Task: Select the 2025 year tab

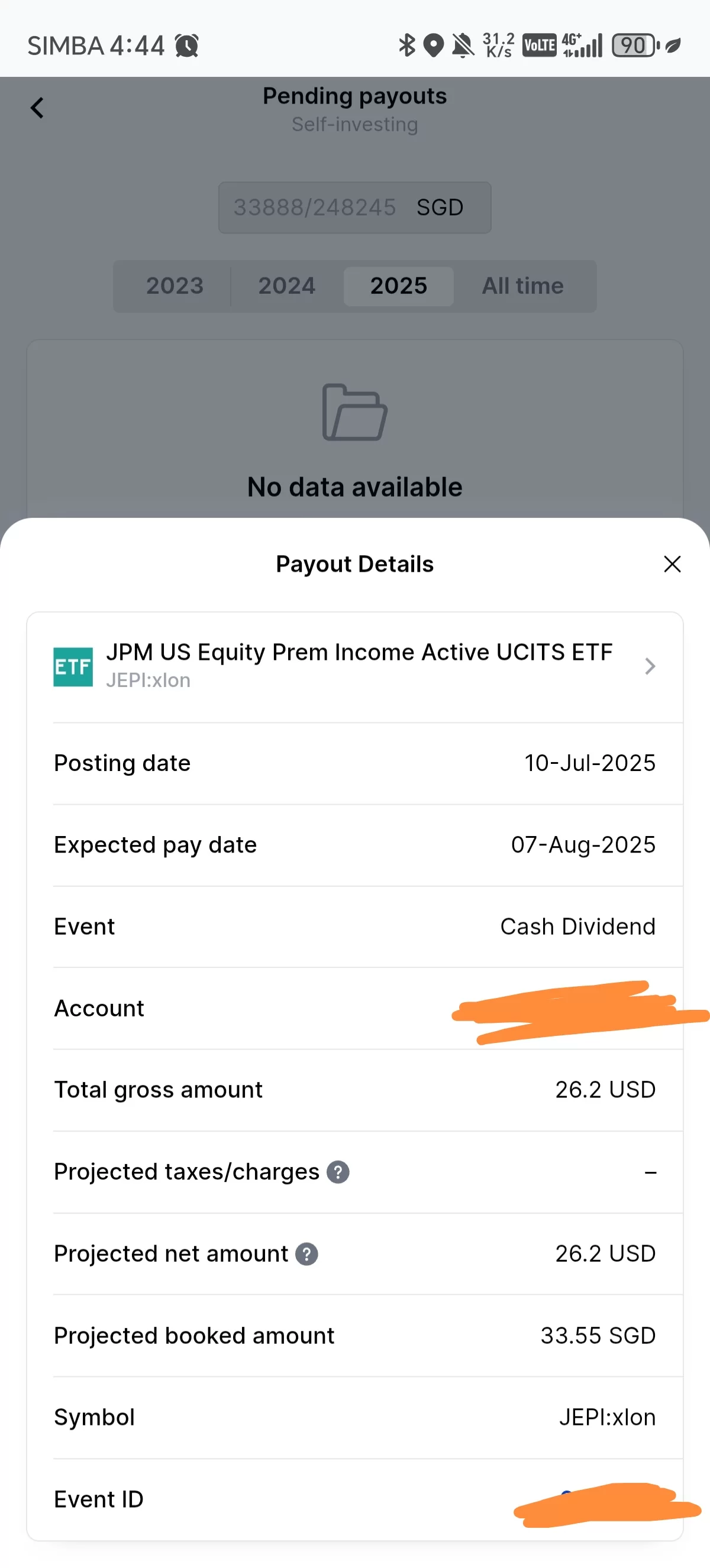Action: point(399,286)
